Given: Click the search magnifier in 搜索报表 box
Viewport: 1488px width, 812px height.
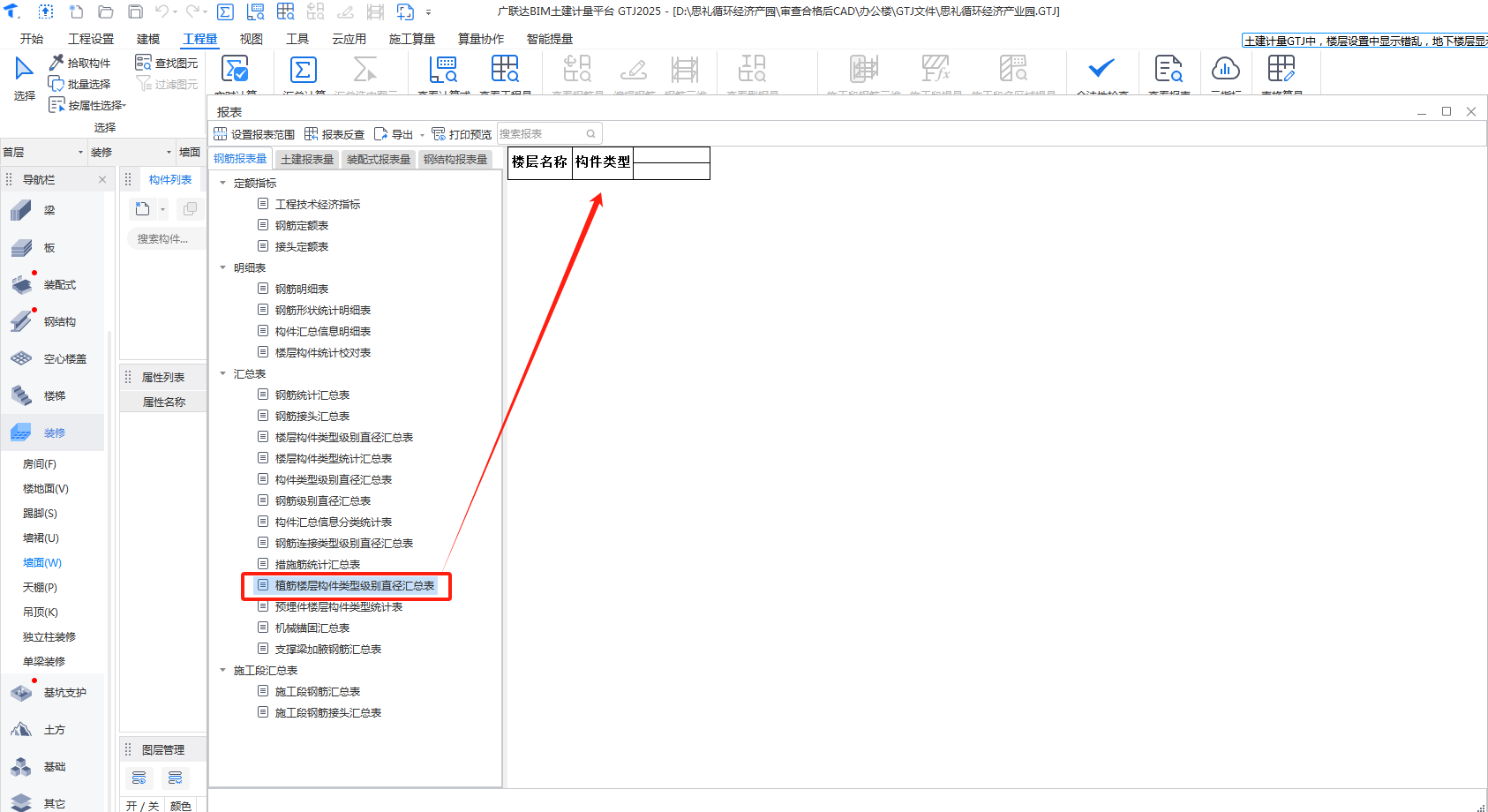Looking at the screenshot, I should [591, 134].
